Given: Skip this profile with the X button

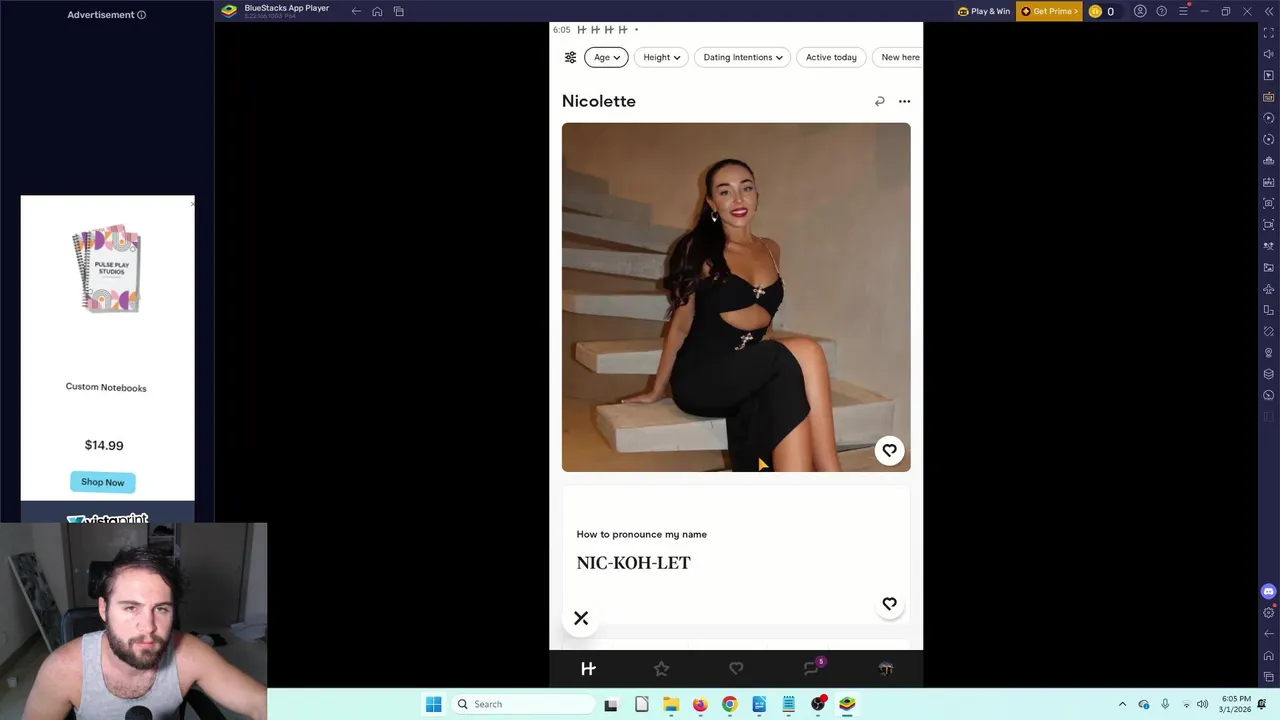Looking at the screenshot, I should pyautogui.click(x=581, y=618).
